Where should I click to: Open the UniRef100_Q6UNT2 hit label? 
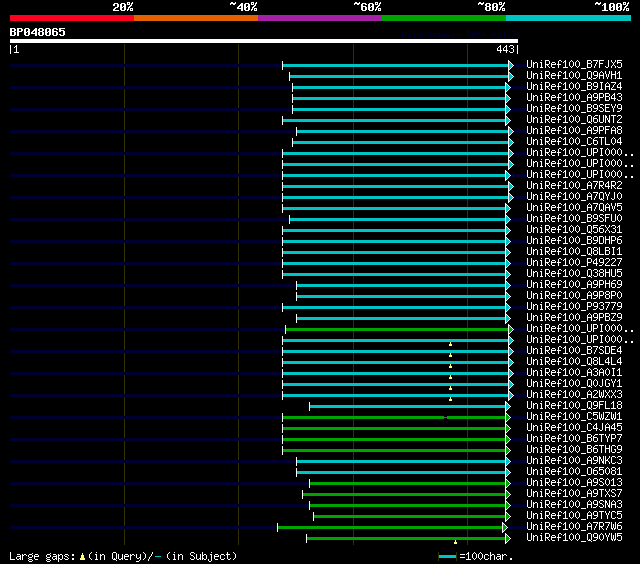point(574,119)
